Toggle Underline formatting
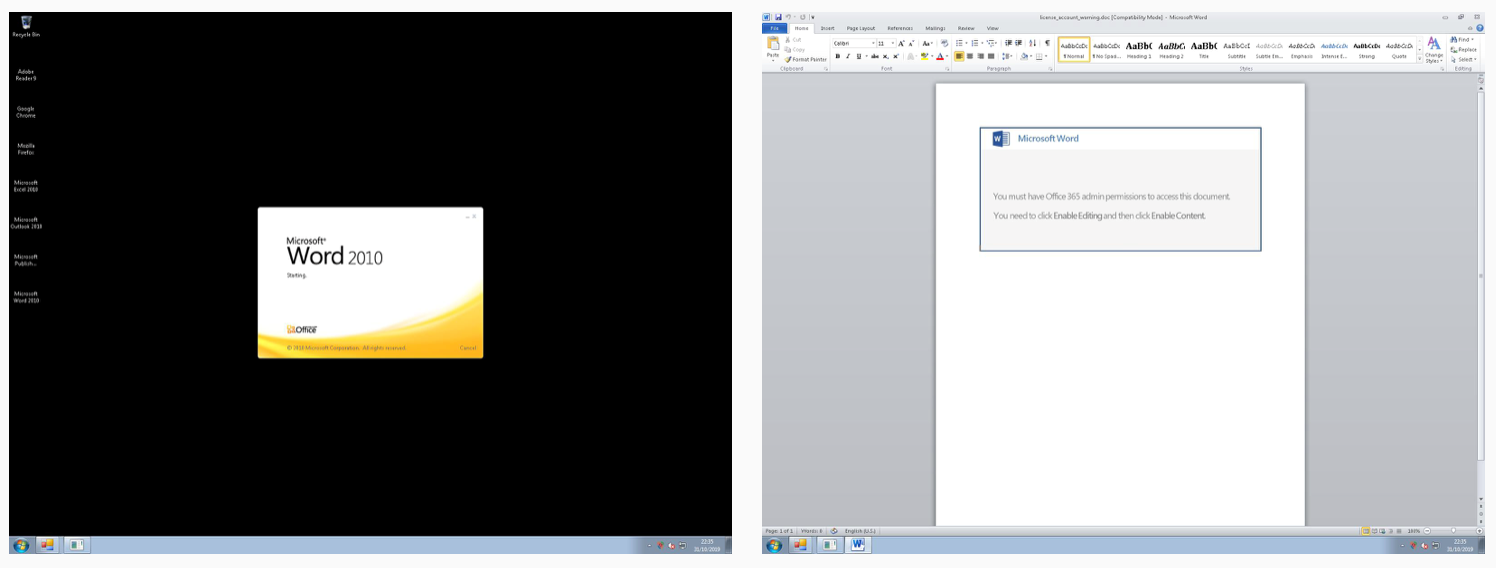 pyautogui.click(x=858, y=56)
